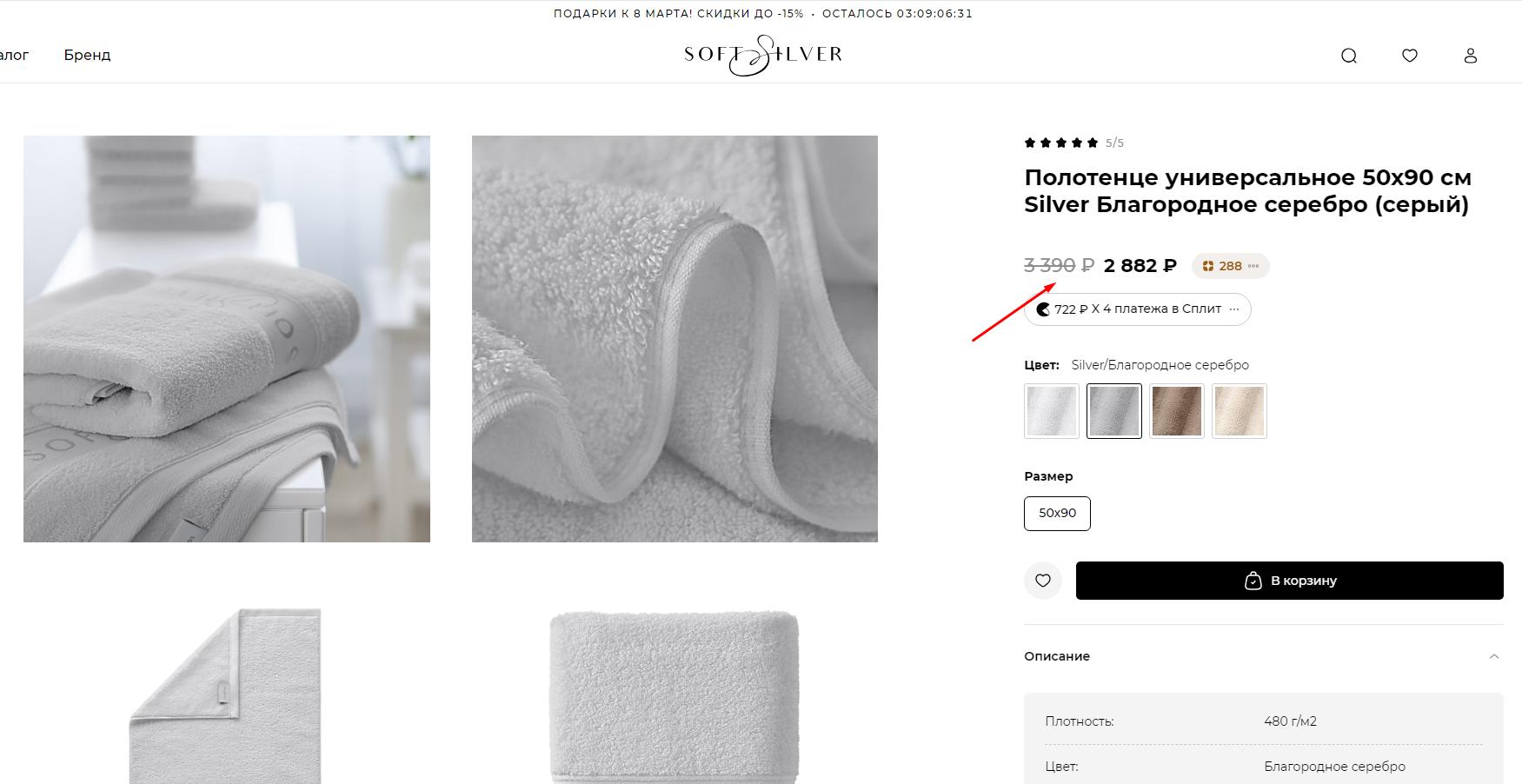Click the 8 March promo banner
This screenshot has width=1522, height=784.
pos(762,13)
